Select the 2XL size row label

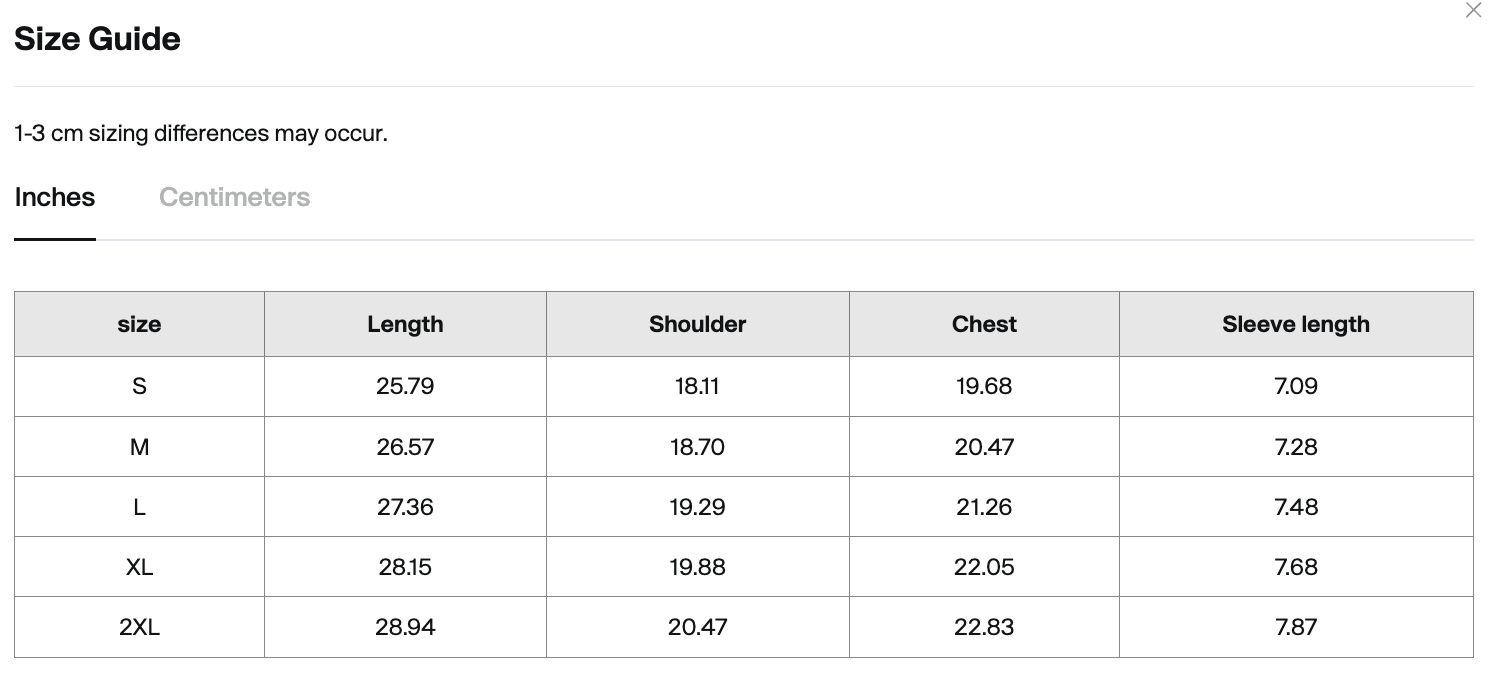coord(139,627)
